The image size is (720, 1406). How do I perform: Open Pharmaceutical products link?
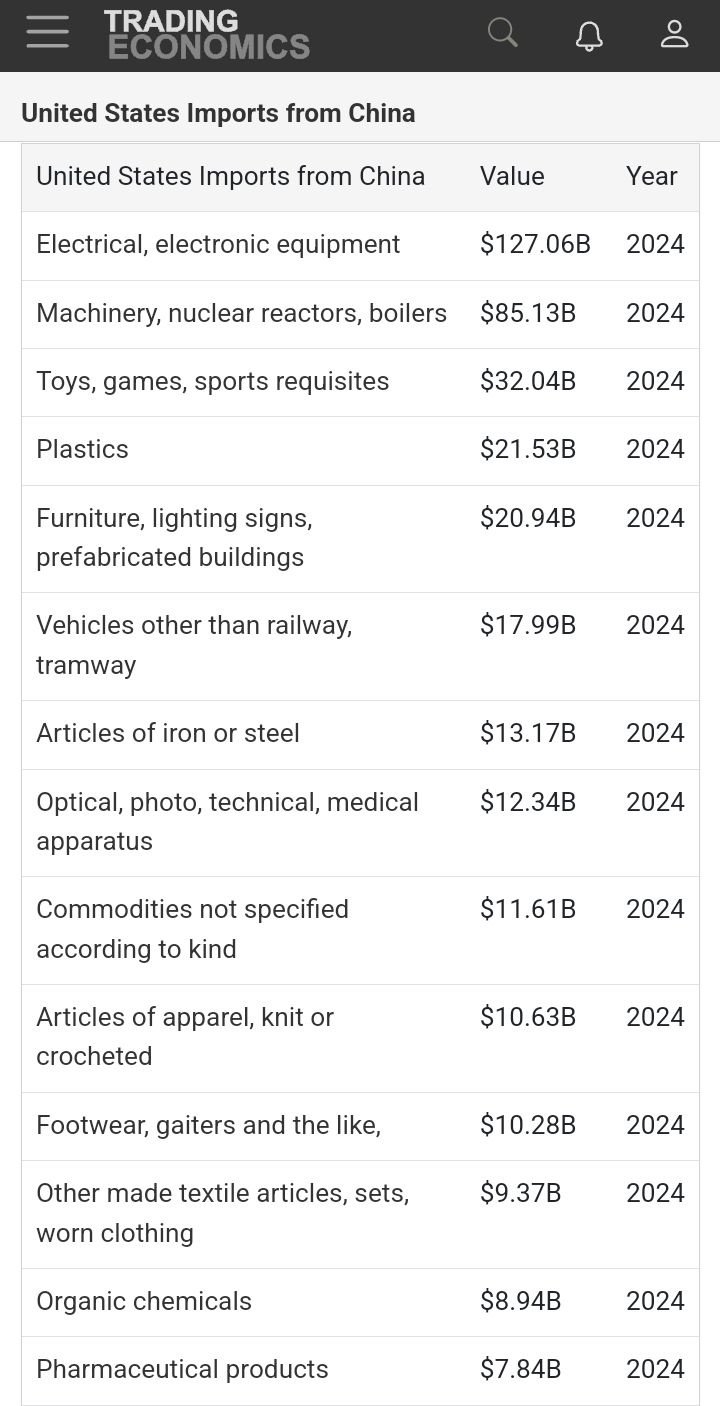point(182,1369)
